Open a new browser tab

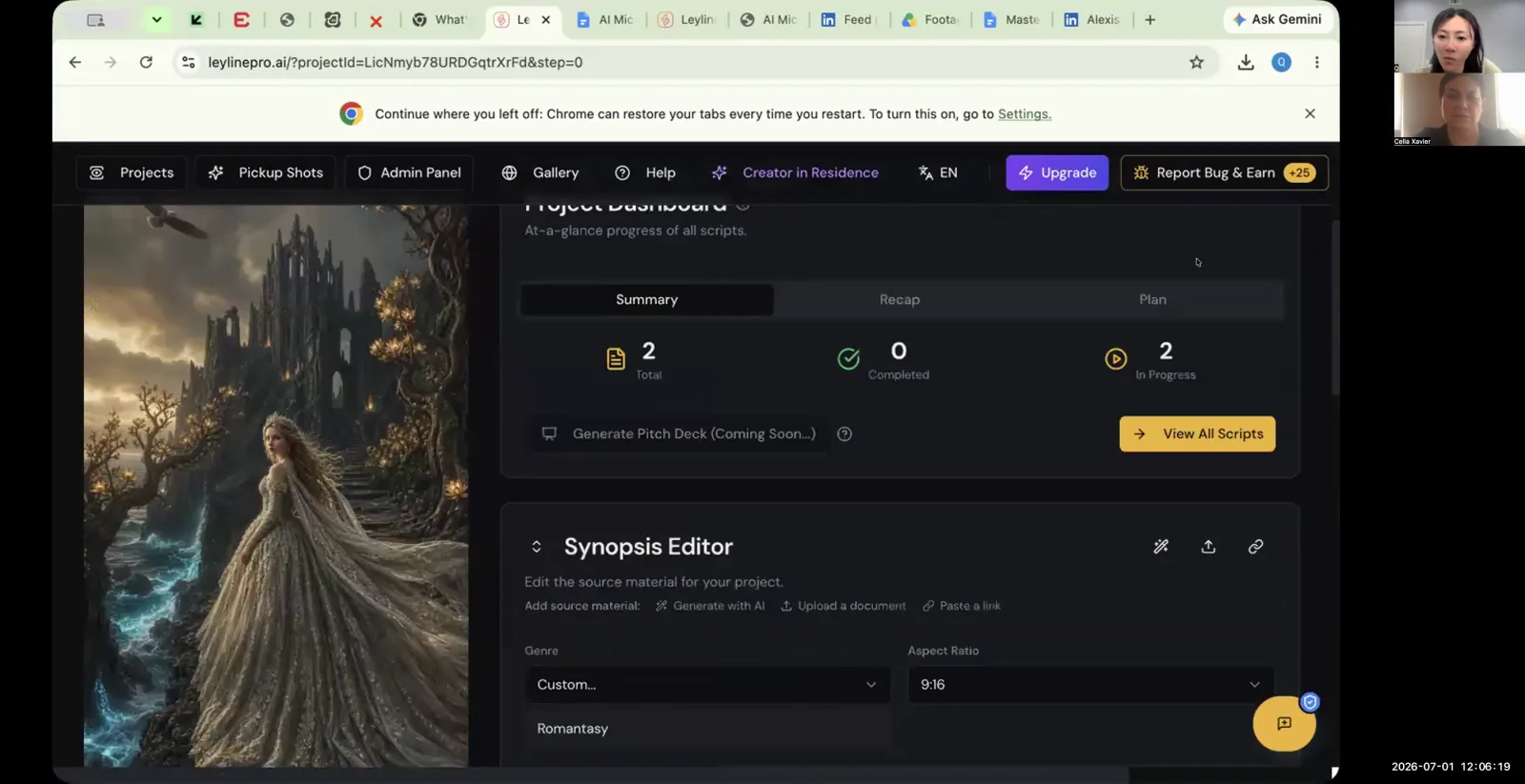click(1150, 19)
